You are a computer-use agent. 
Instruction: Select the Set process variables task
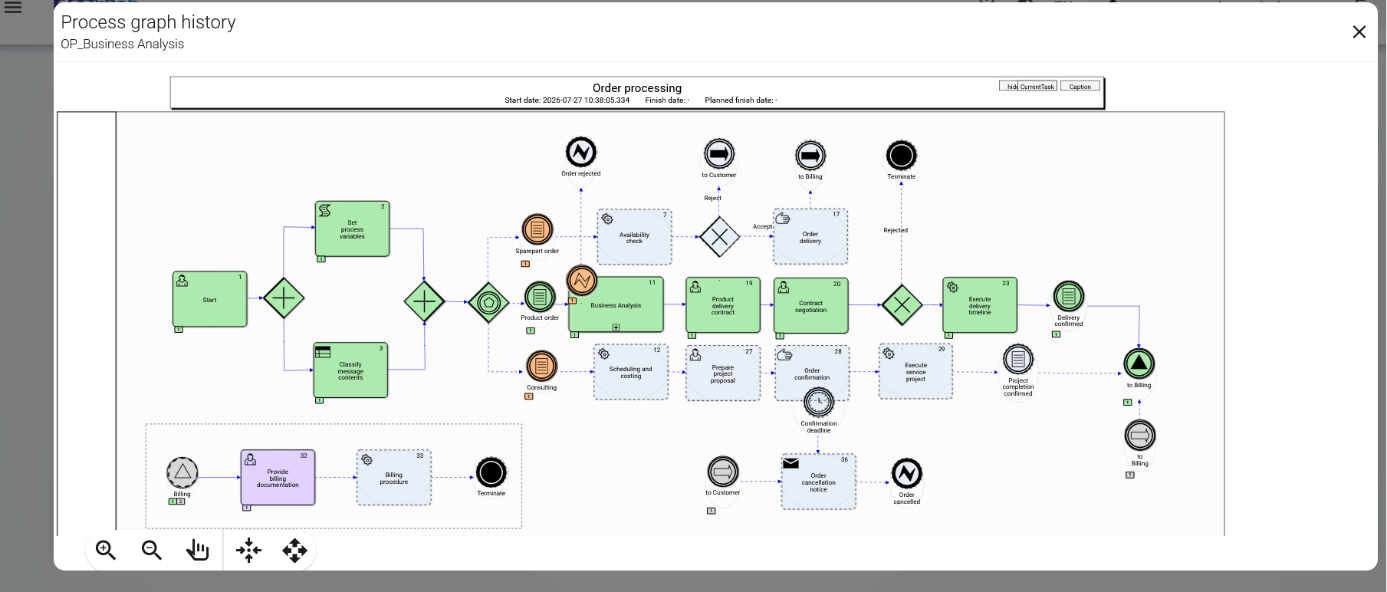click(352, 229)
